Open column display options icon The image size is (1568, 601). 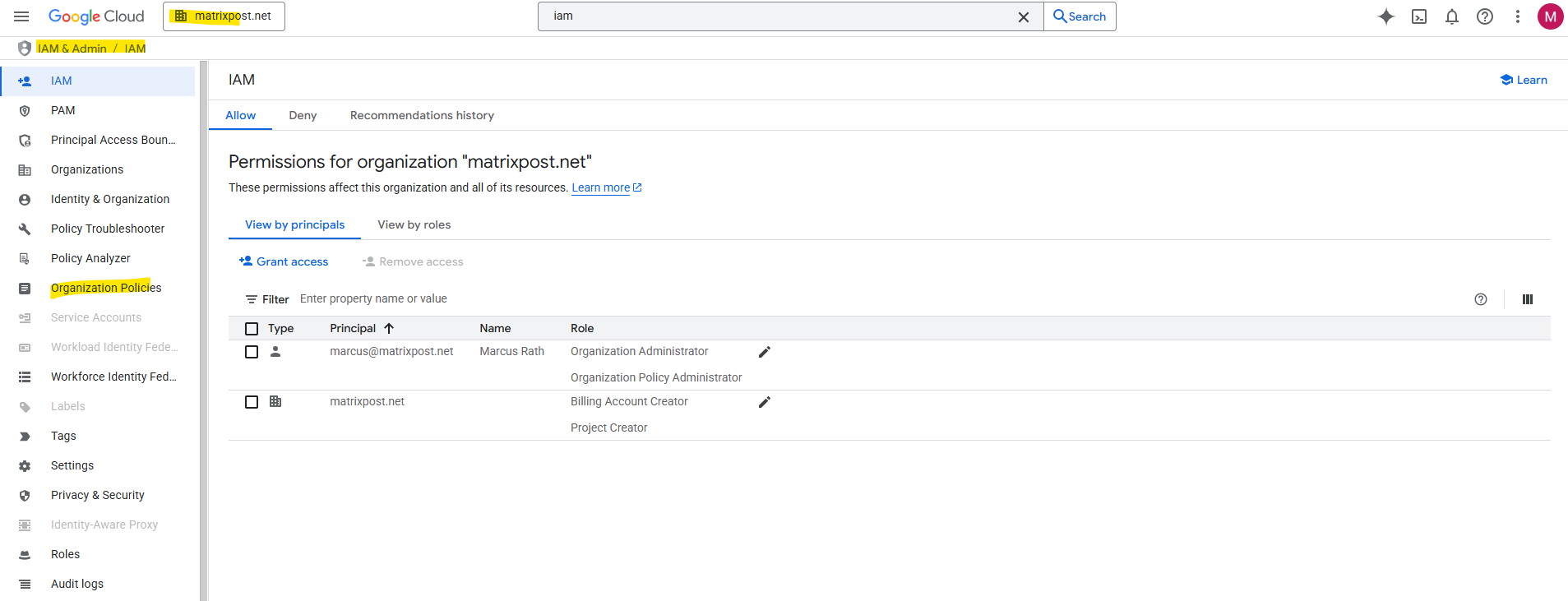(x=1527, y=299)
